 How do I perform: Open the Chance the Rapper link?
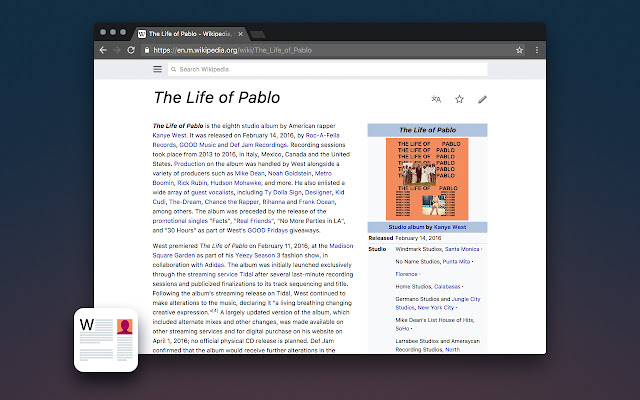click(x=231, y=202)
